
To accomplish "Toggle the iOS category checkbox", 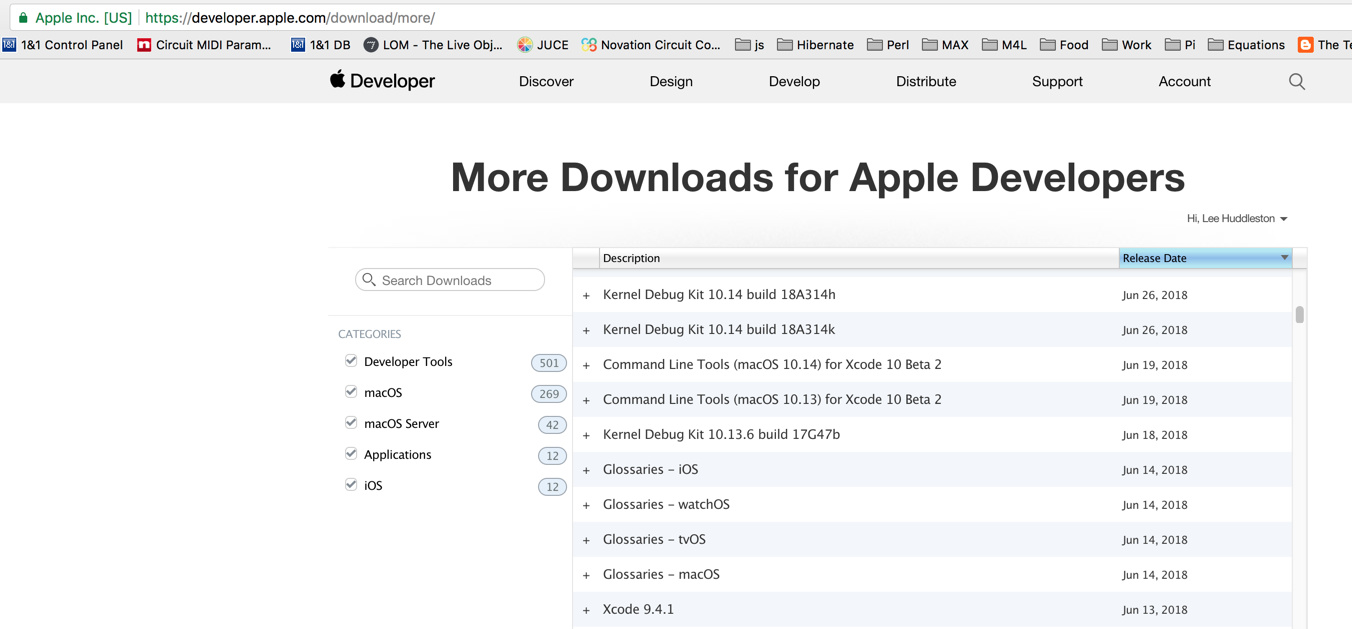I will click(351, 485).
